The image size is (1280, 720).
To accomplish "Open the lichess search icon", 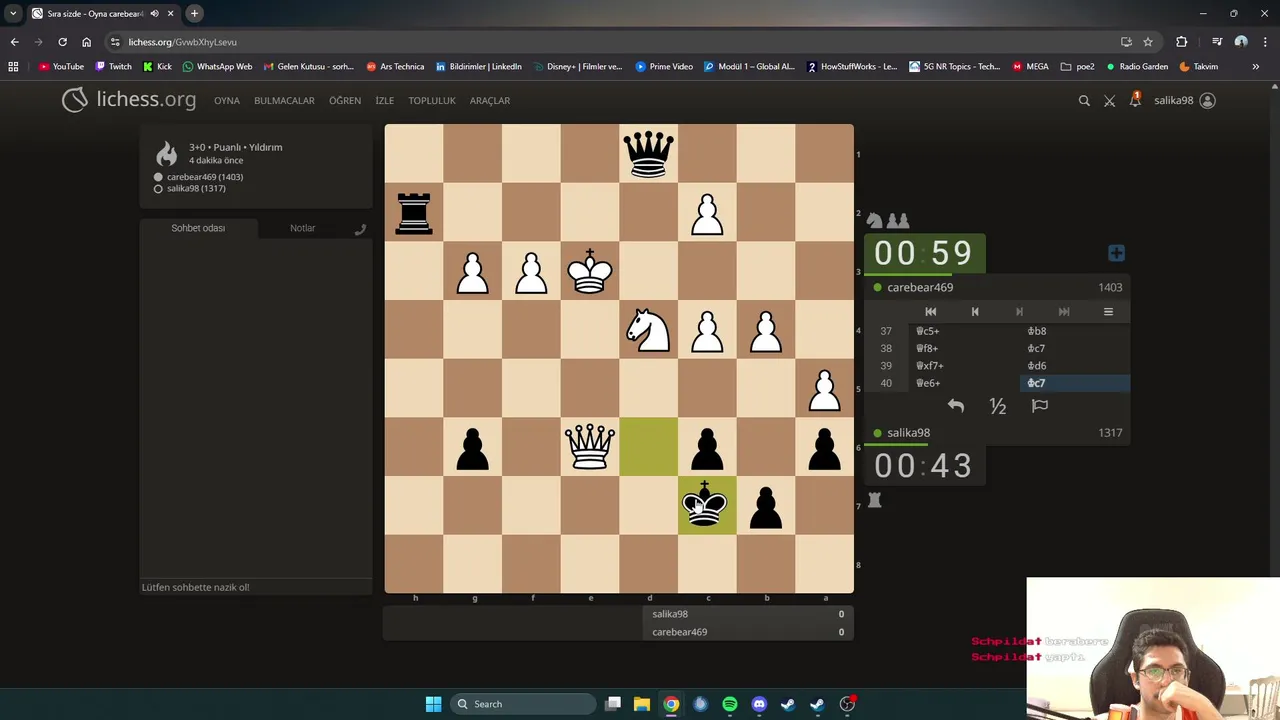I will (x=1084, y=100).
